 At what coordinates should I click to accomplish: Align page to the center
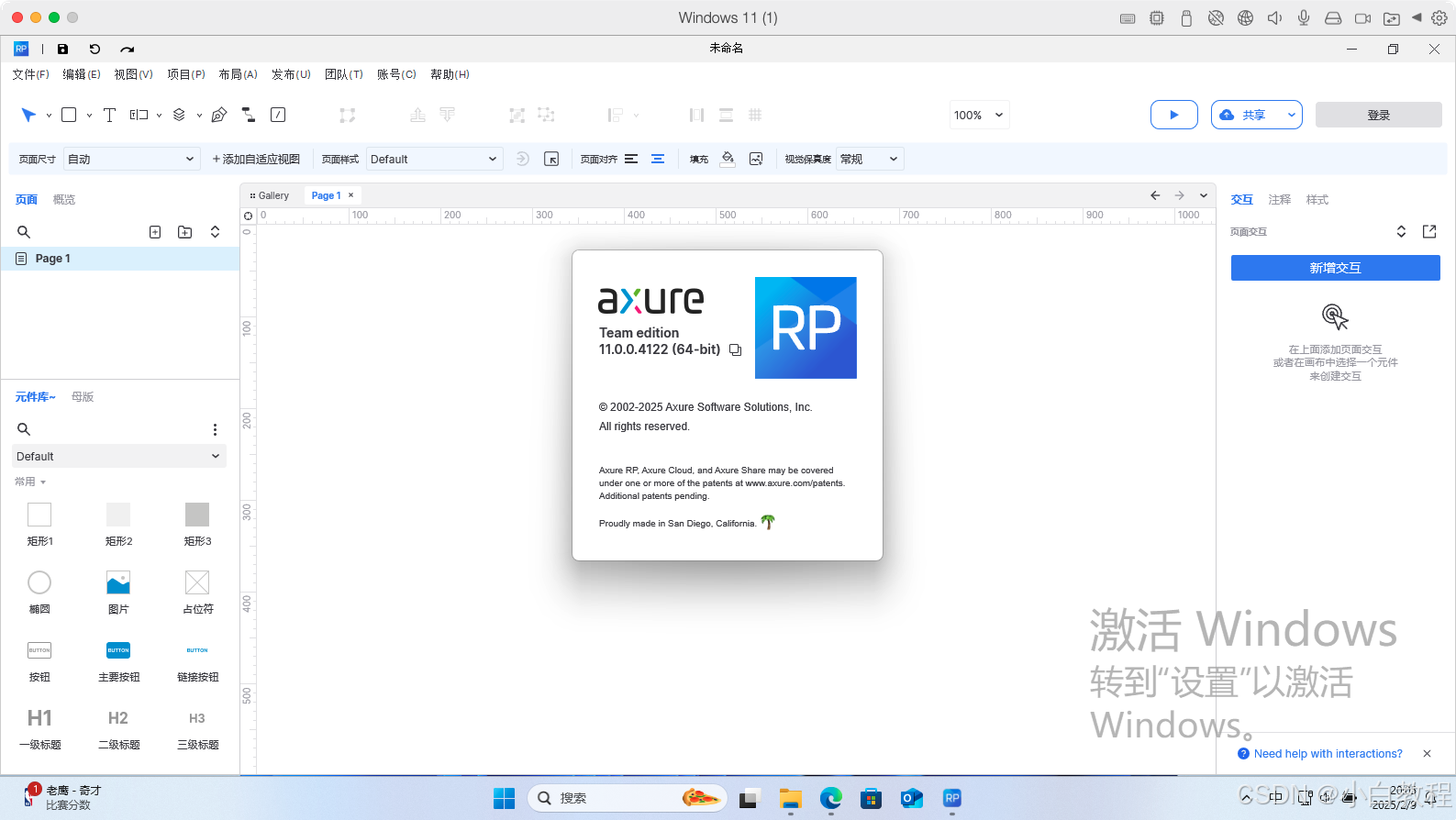[658, 159]
